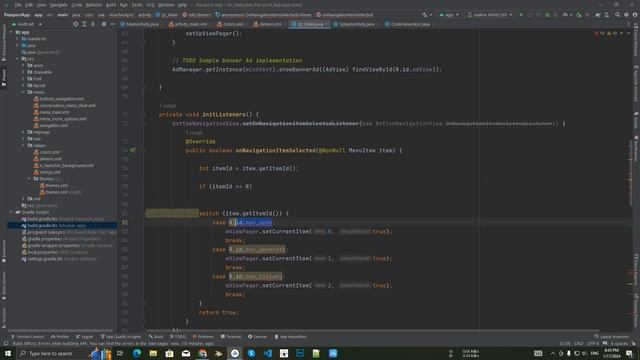Open the realme device selector dropdown
Screen dimensions: 640x360
point(489,15)
